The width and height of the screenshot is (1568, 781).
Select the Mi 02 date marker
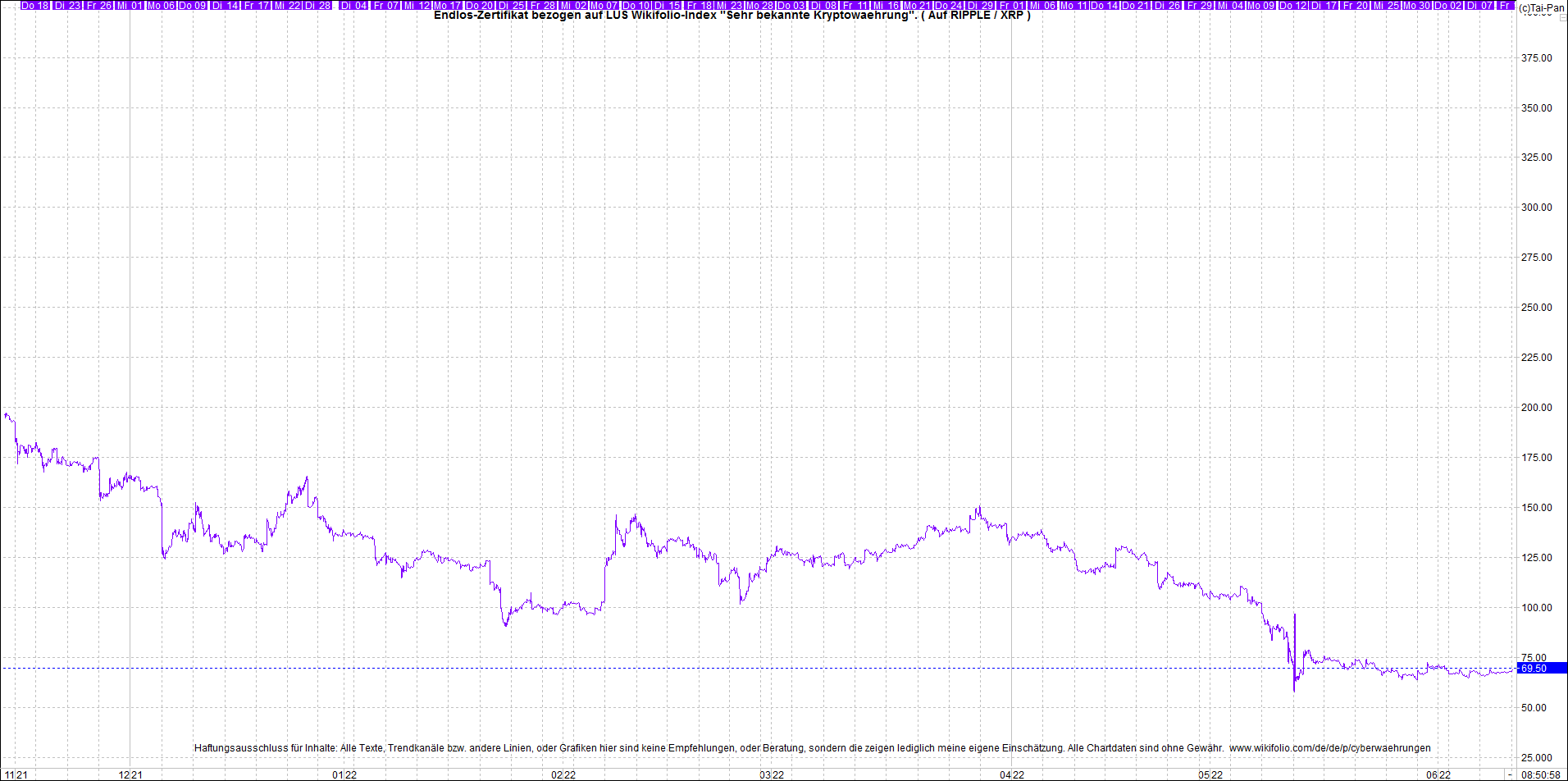click(573, 5)
